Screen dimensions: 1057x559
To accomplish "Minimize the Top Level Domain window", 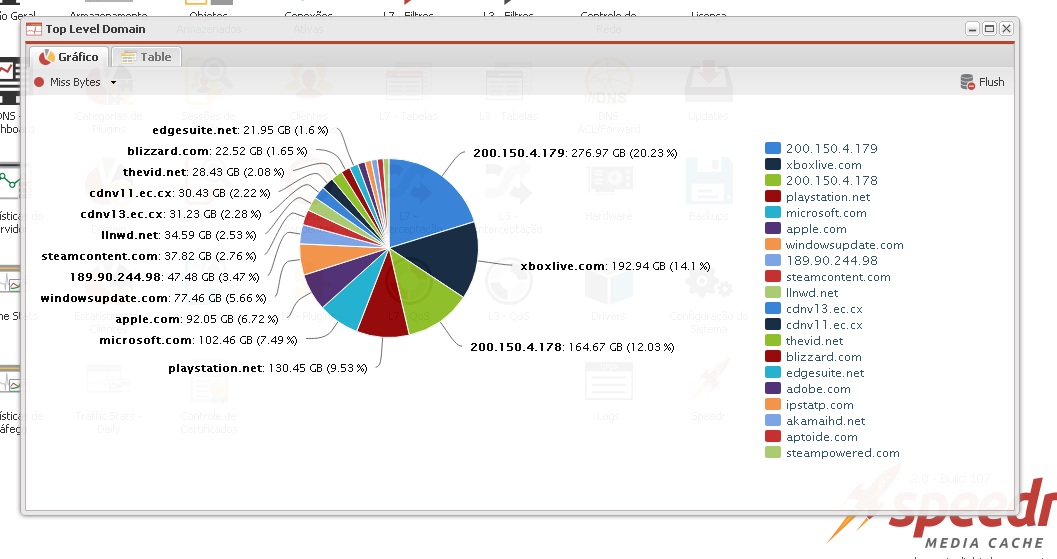I will click(x=972, y=29).
